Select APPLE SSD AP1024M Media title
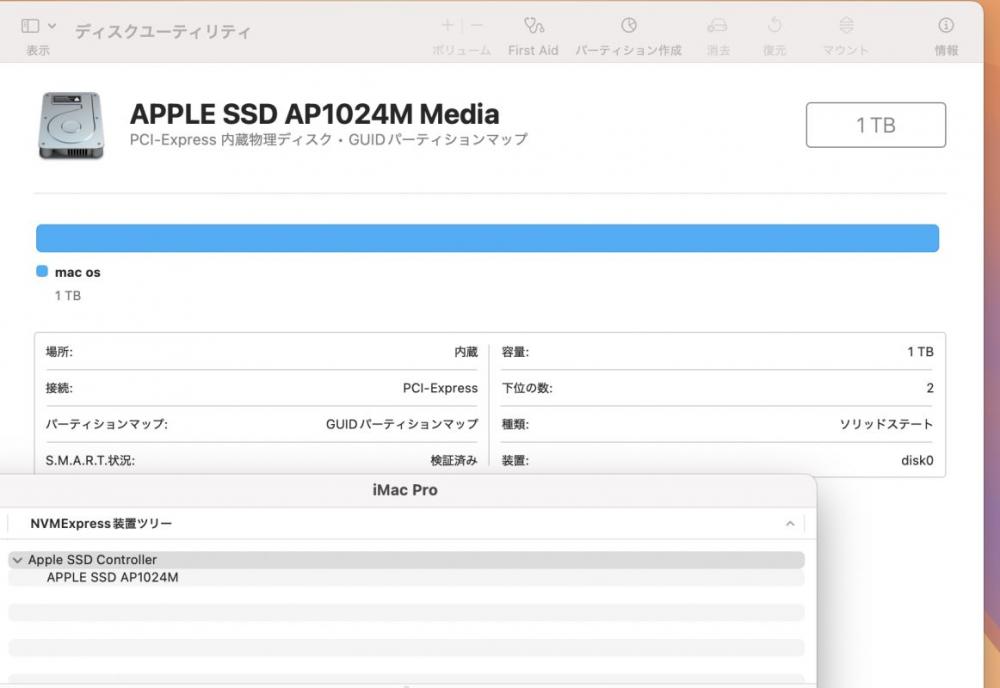 point(314,114)
